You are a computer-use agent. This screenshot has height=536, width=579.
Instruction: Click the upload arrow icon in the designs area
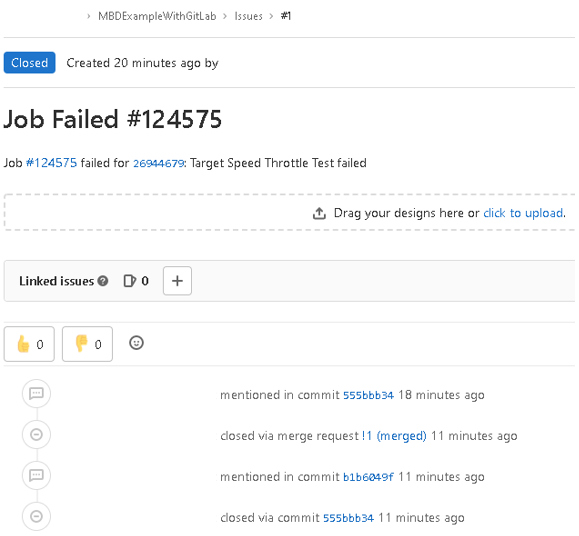[319, 213]
